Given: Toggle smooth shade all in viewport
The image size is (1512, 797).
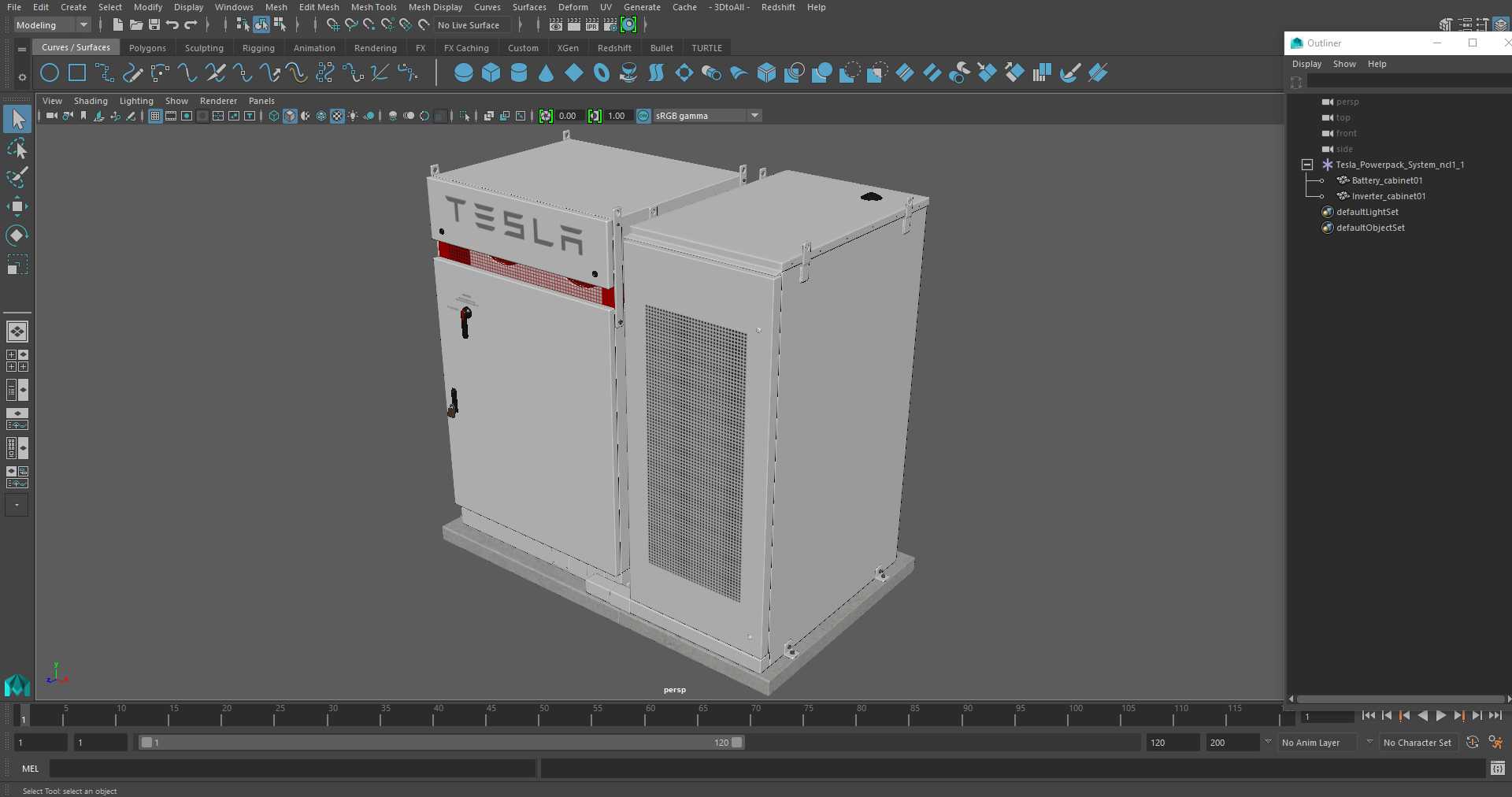Looking at the screenshot, I should pos(290,116).
